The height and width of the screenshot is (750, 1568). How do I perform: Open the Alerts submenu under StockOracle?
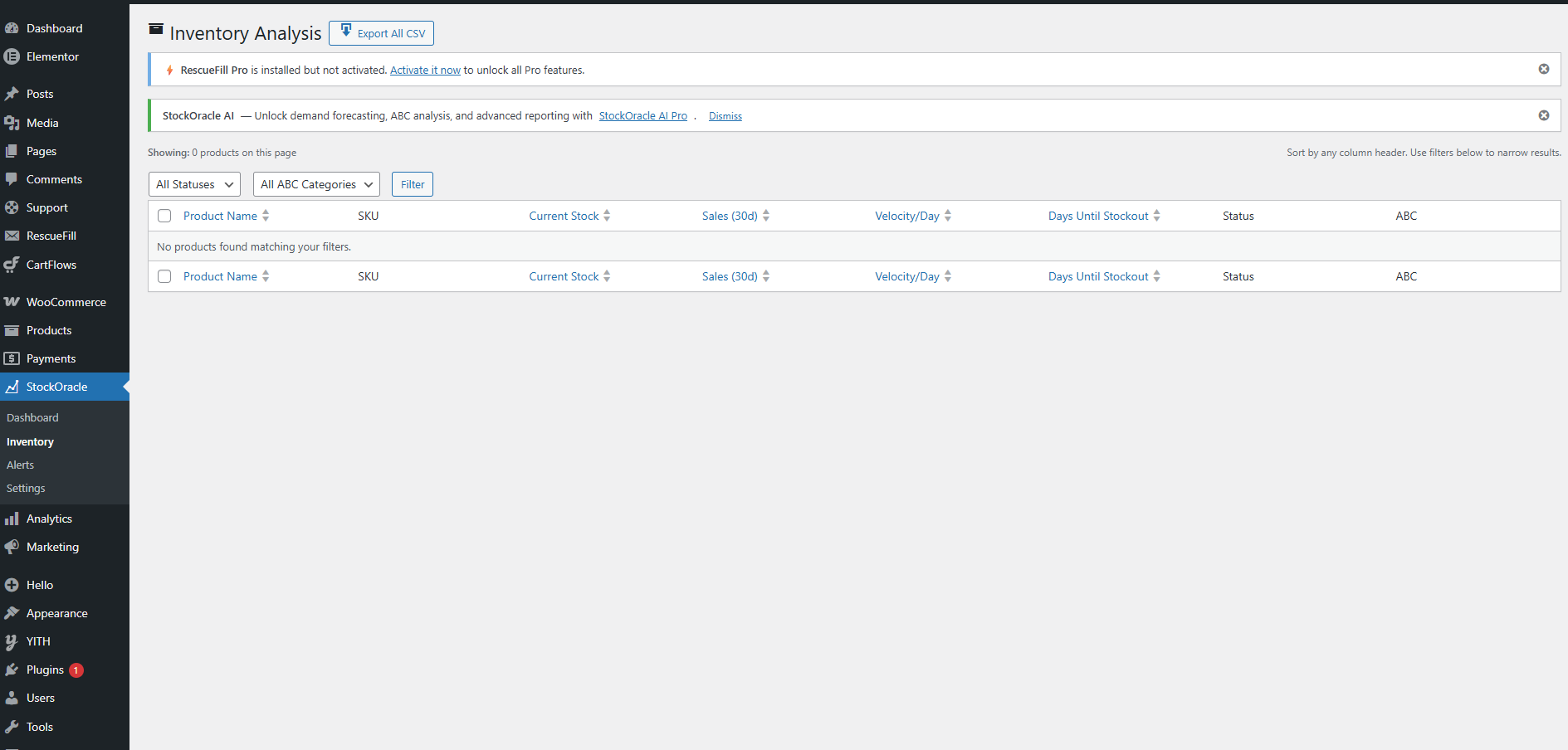tap(20, 465)
